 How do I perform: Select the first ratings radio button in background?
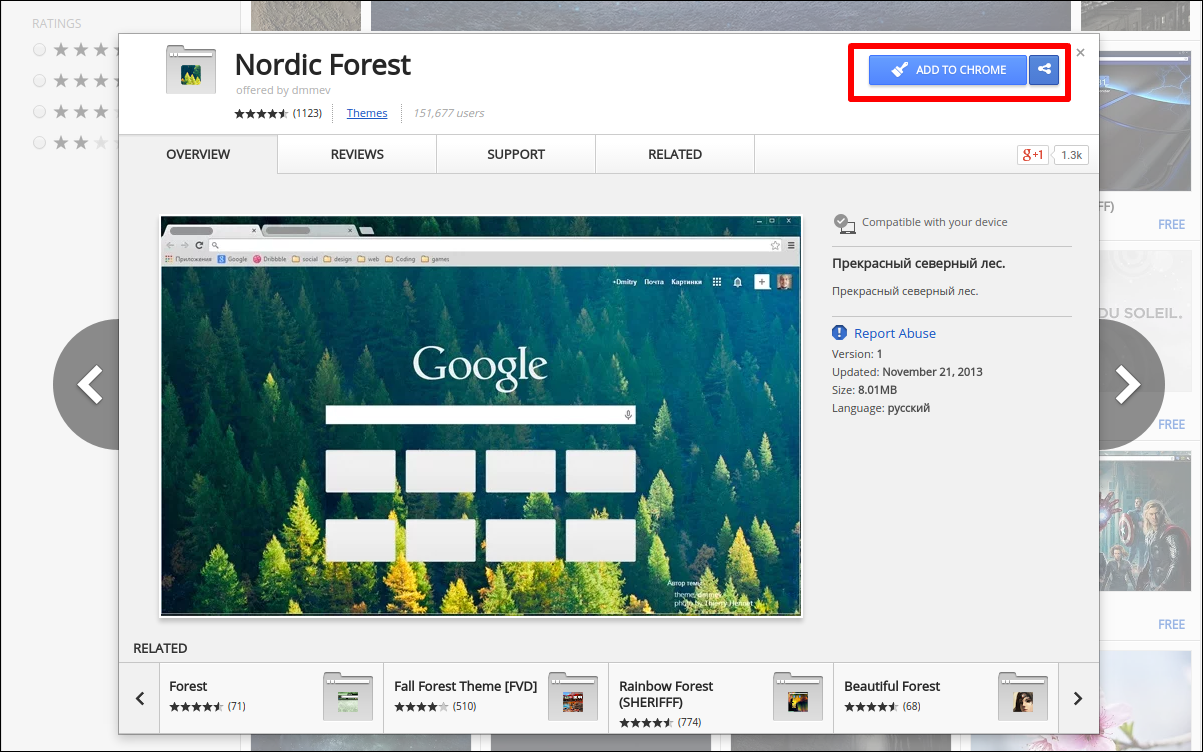coord(39,49)
